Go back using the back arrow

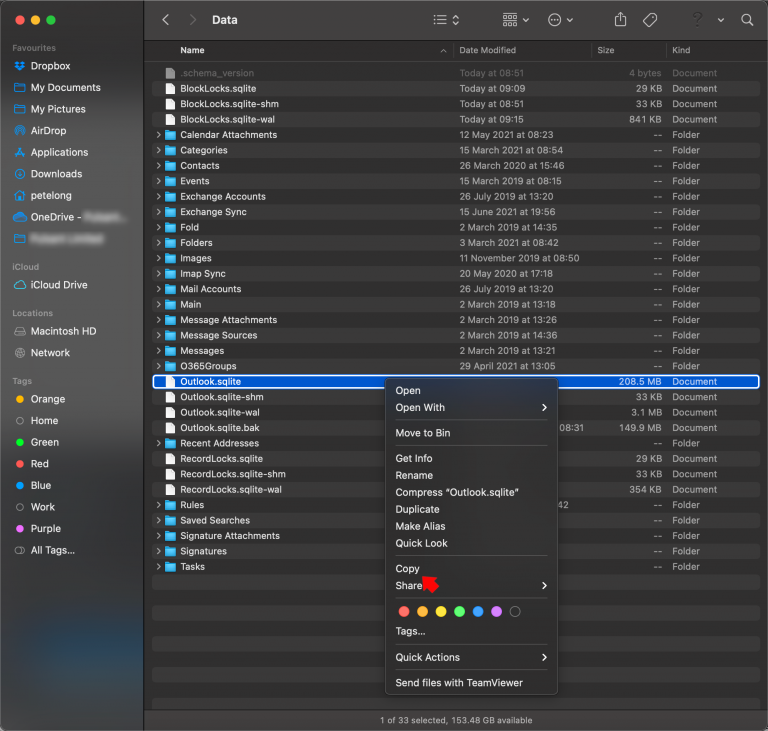[166, 20]
